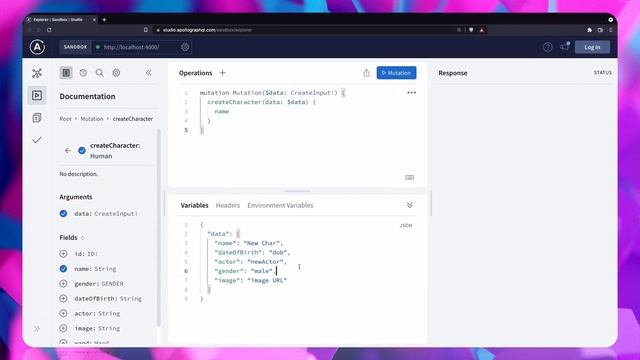This screenshot has height=360, width=640.
Task: Collapse the variables panel with double chevron
Action: [410, 205]
